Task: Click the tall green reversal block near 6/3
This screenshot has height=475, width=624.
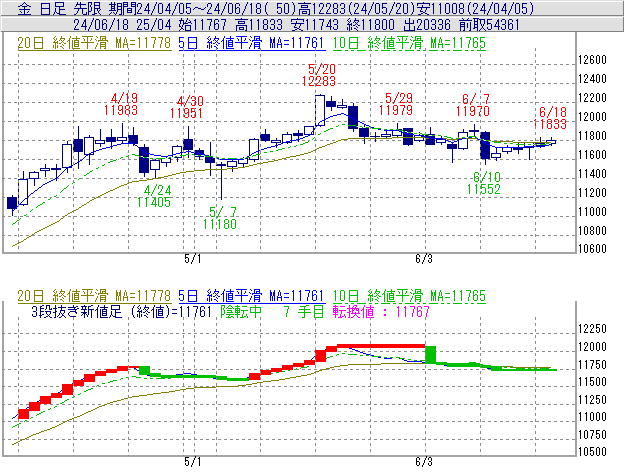Action: tap(431, 354)
